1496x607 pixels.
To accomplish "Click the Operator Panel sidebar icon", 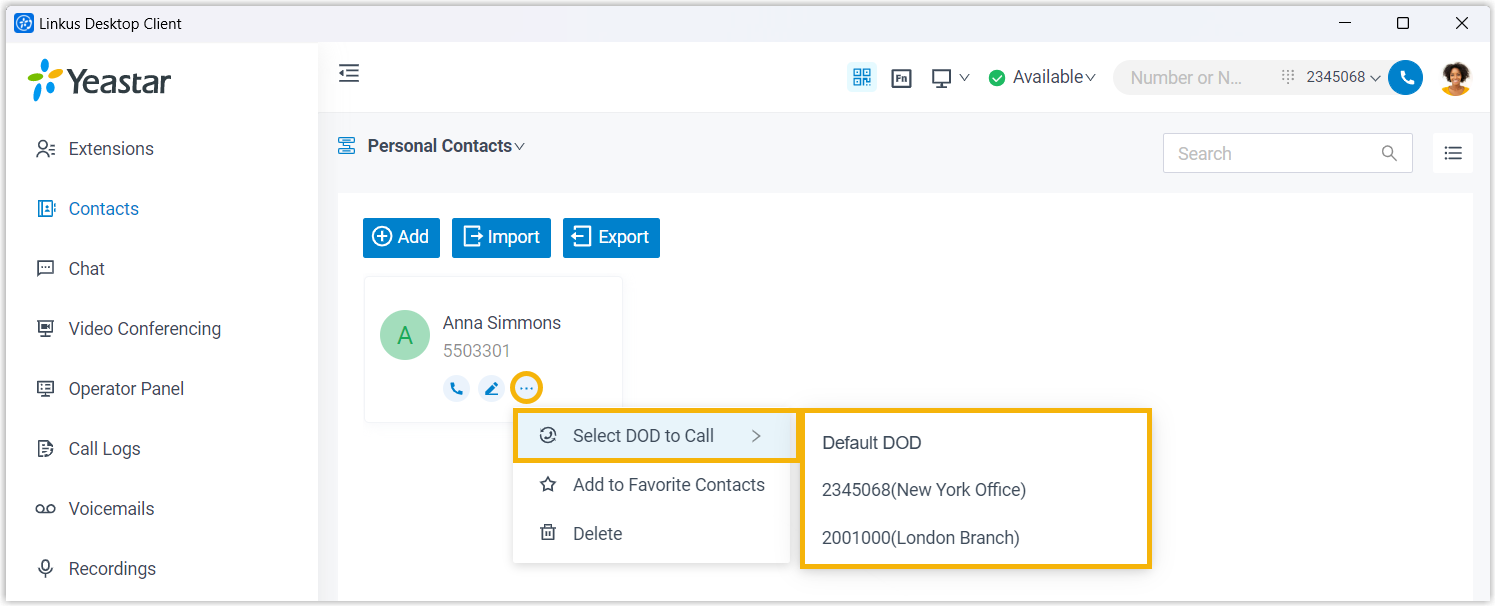I will click(45, 389).
